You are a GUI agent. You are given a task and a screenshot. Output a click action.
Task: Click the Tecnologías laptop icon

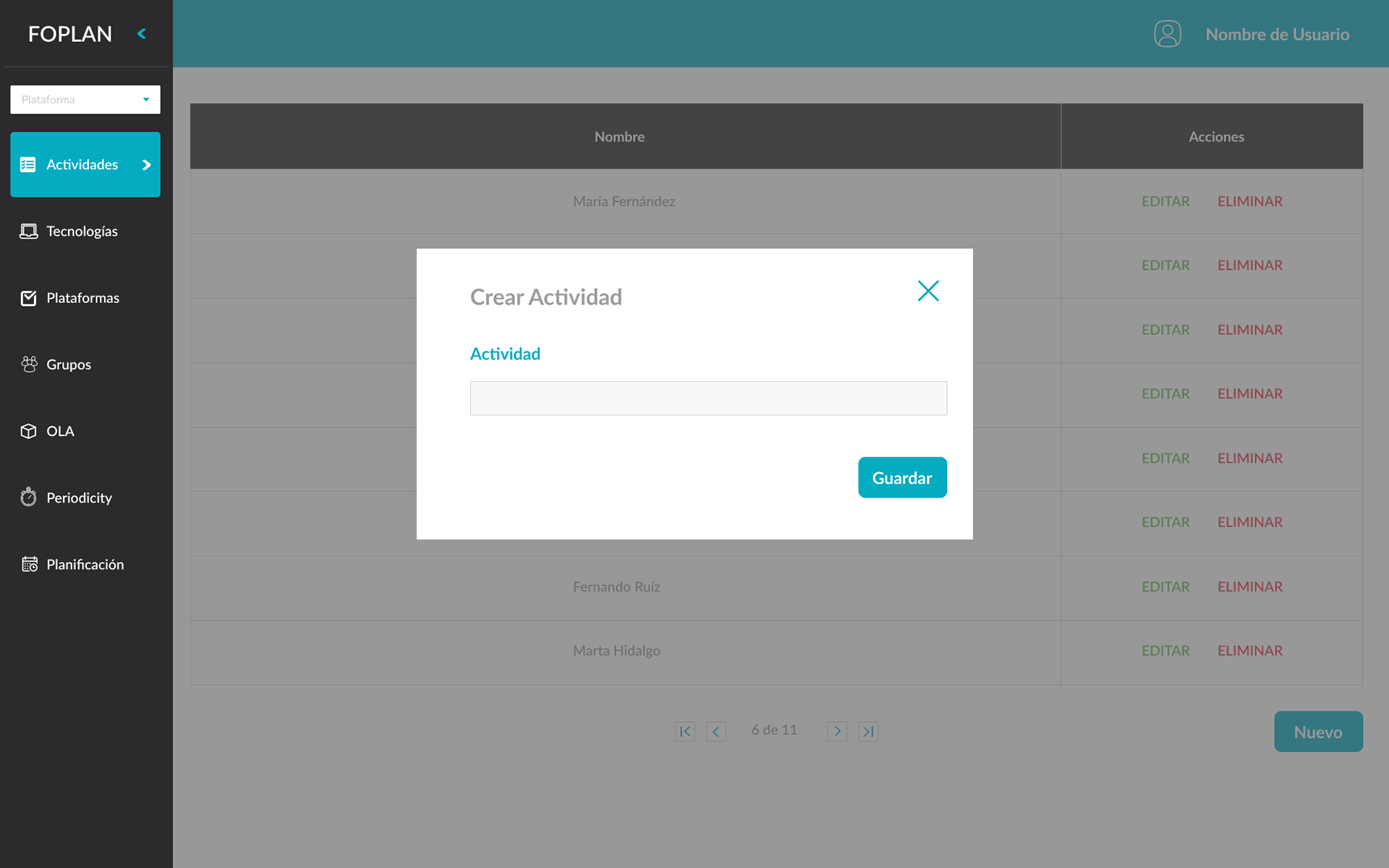[x=28, y=231]
